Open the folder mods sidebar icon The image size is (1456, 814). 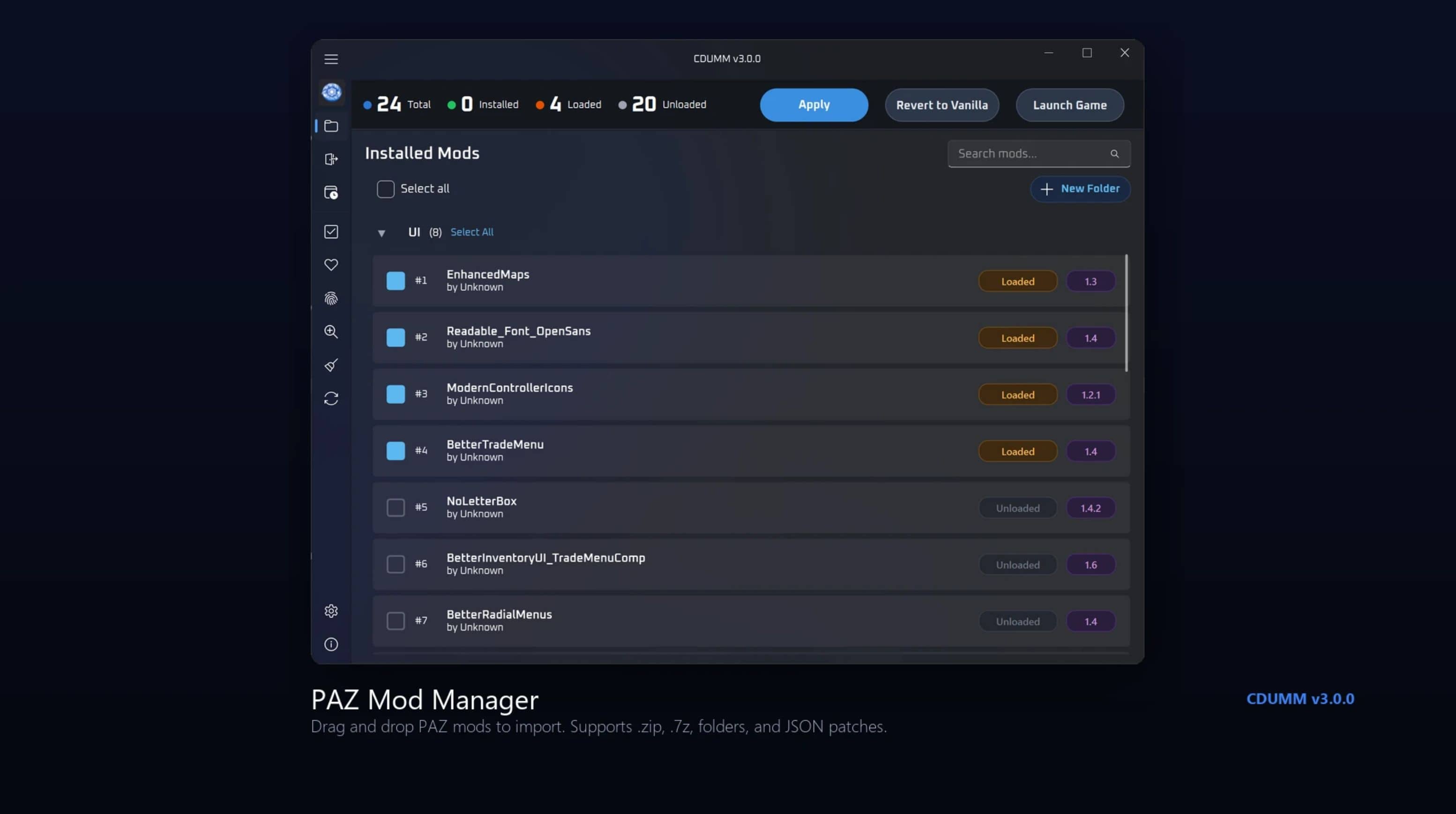[331, 126]
